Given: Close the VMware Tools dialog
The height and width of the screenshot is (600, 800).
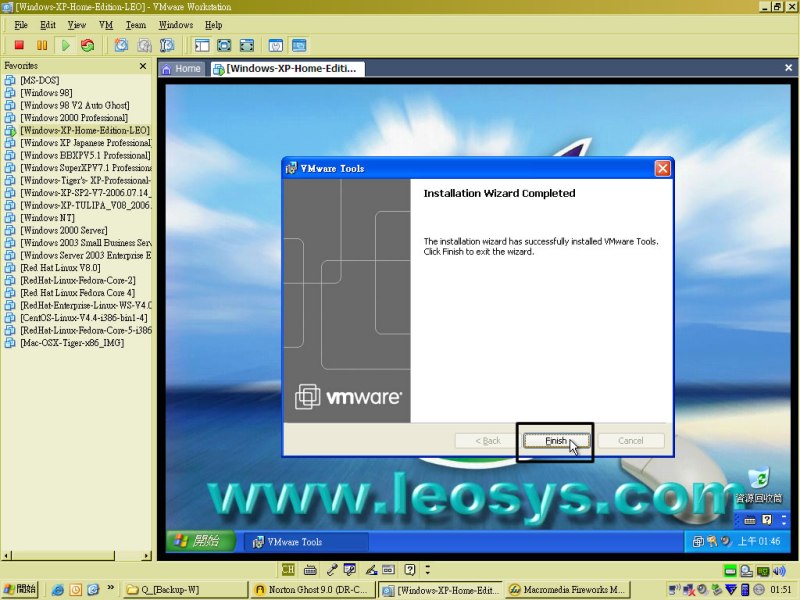Looking at the screenshot, I should [x=662, y=168].
